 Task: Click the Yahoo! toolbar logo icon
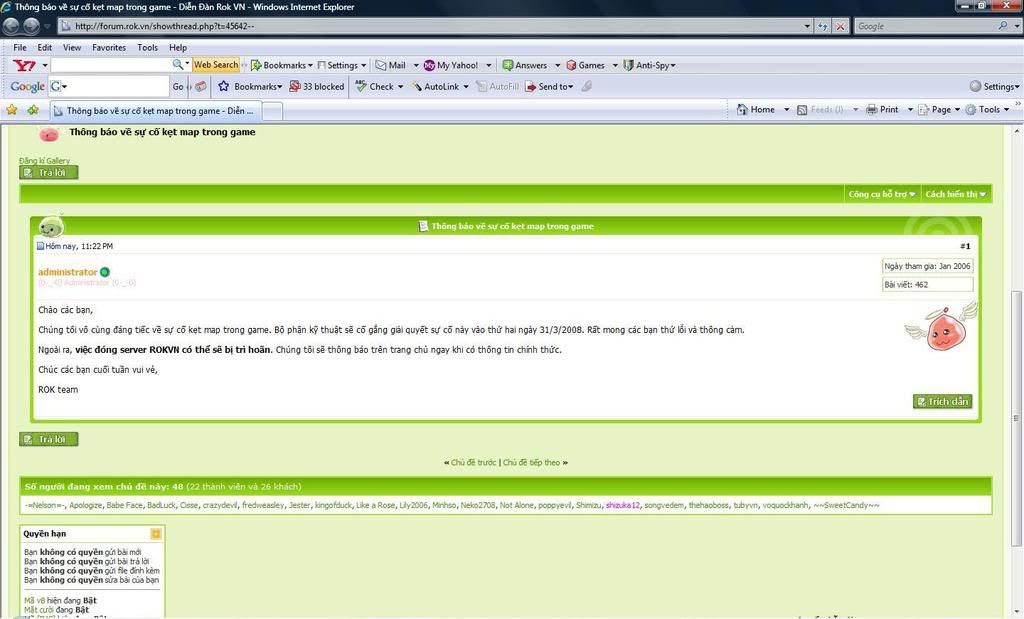[24, 65]
